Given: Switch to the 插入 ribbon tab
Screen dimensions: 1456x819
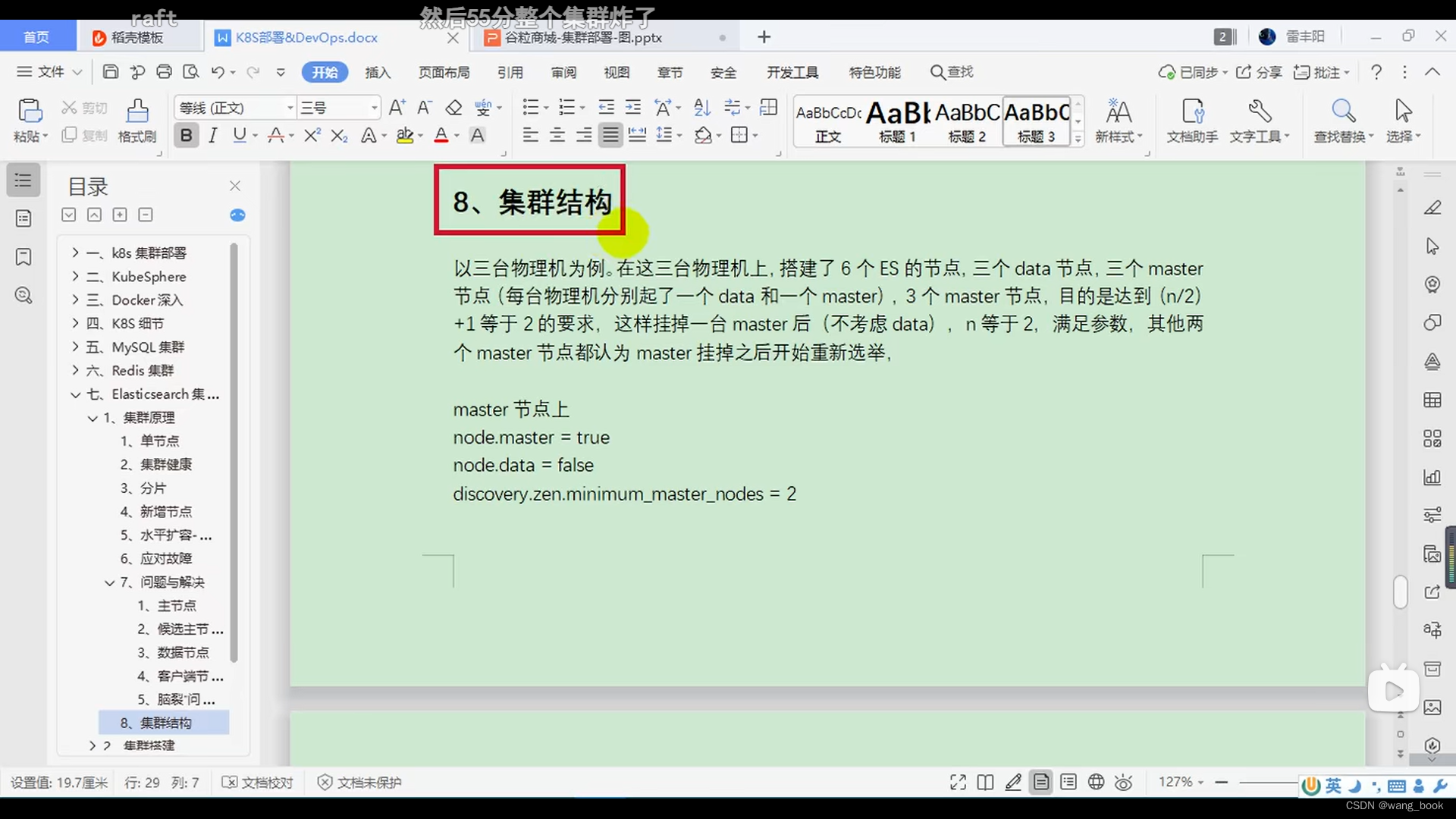Looking at the screenshot, I should click(x=378, y=72).
